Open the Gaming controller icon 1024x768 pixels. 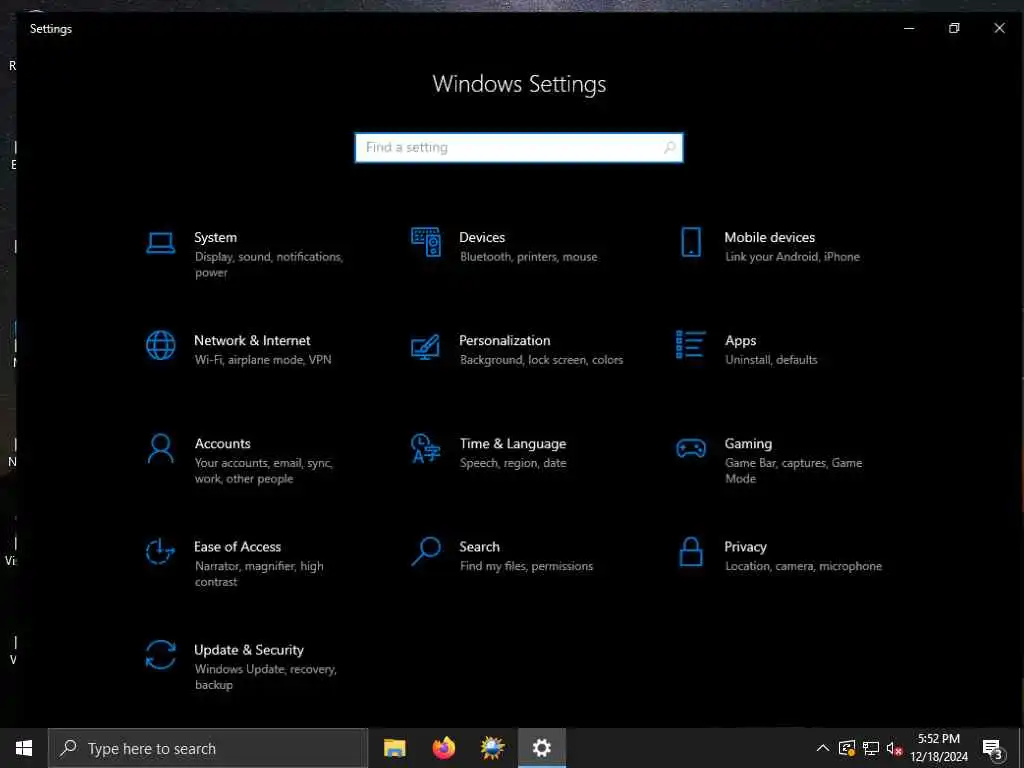click(690, 448)
